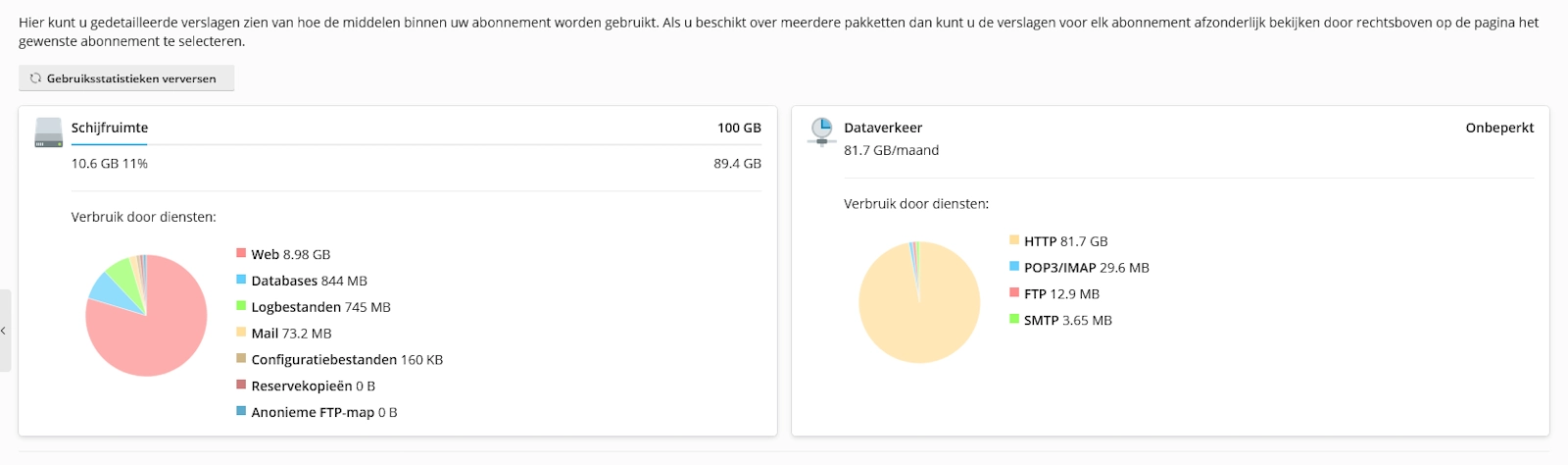Select the Schijfruimte heading
1568x465 pixels.
coord(110,128)
